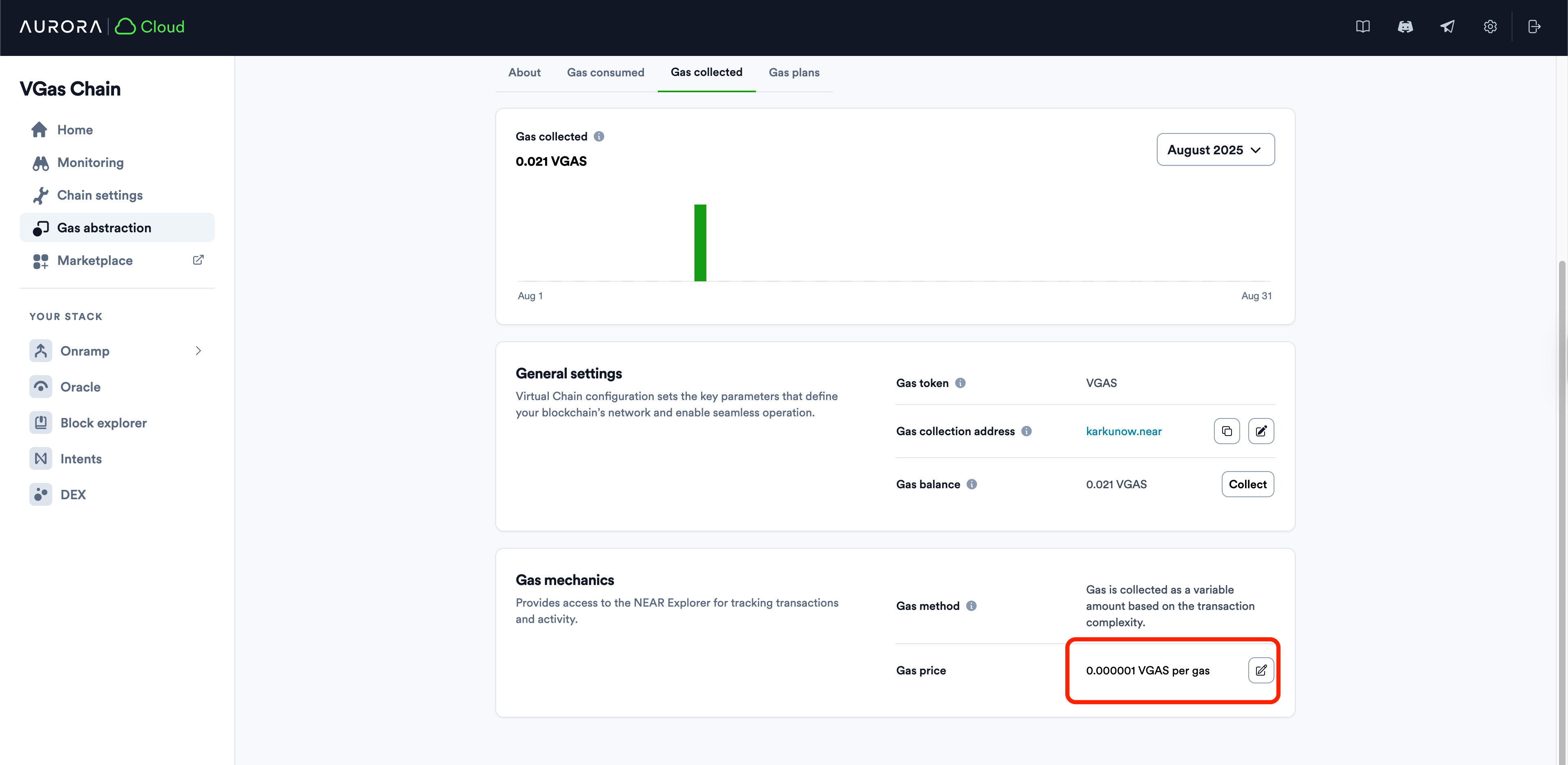Show info tooltip for Gas method
The image size is (1568, 765).
tap(971, 605)
